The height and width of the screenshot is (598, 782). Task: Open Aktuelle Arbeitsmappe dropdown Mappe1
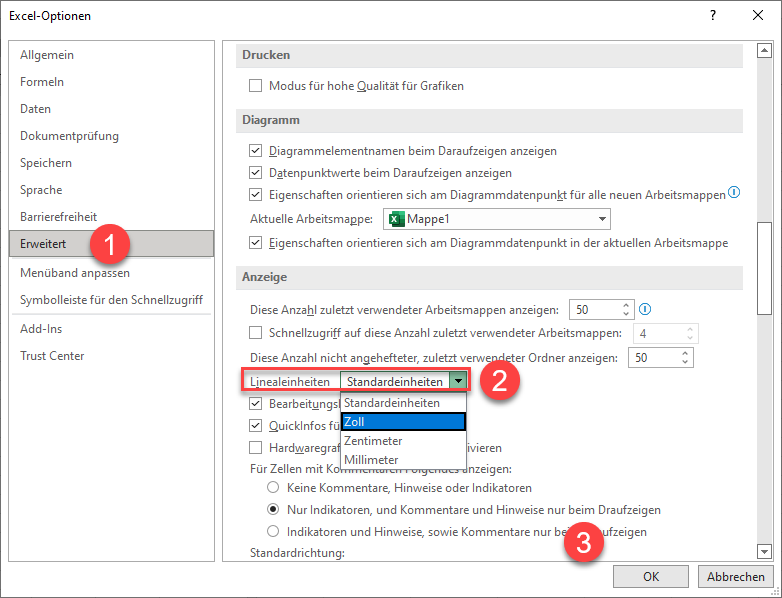coord(497,219)
